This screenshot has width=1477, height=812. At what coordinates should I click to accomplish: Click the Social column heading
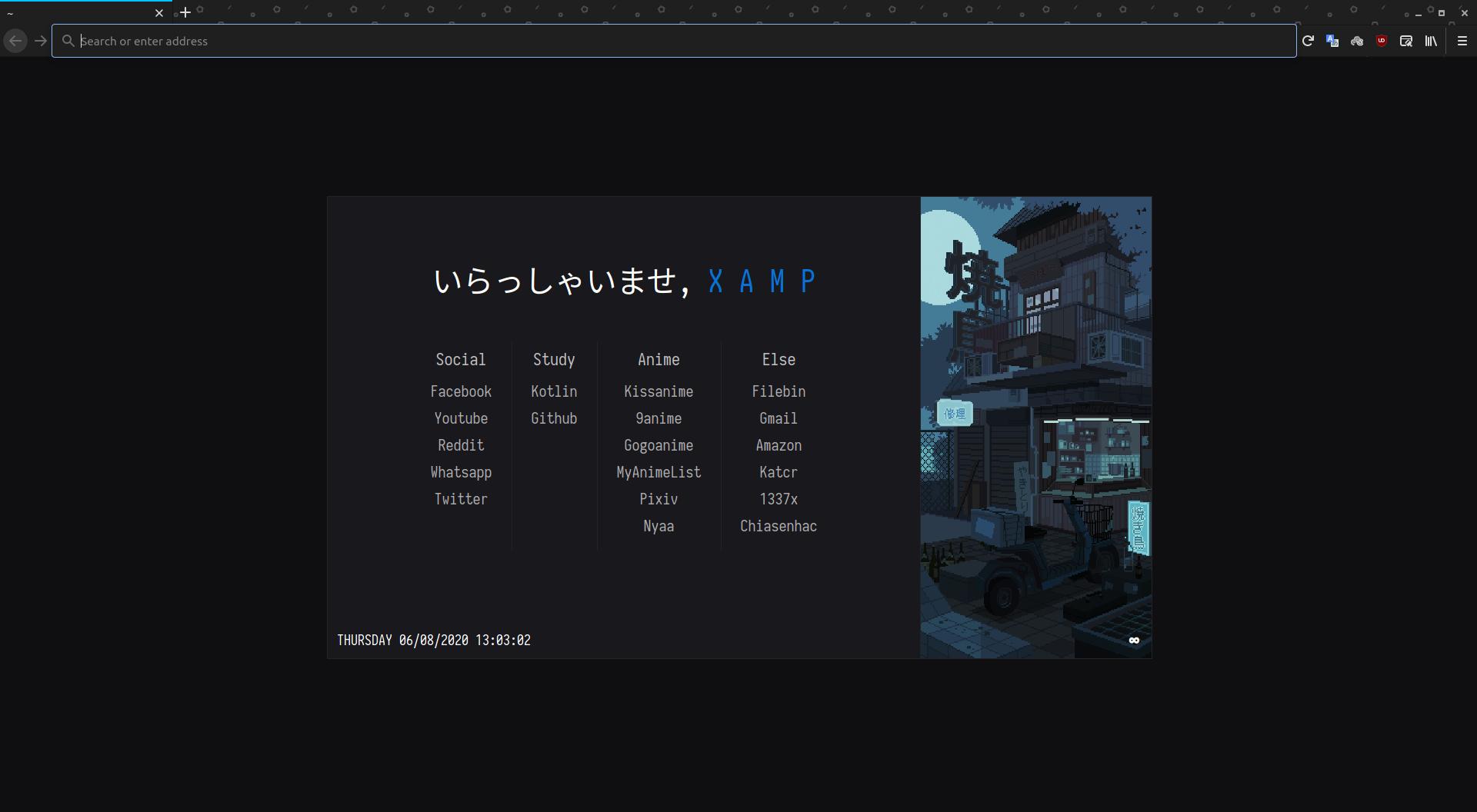coord(461,359)
